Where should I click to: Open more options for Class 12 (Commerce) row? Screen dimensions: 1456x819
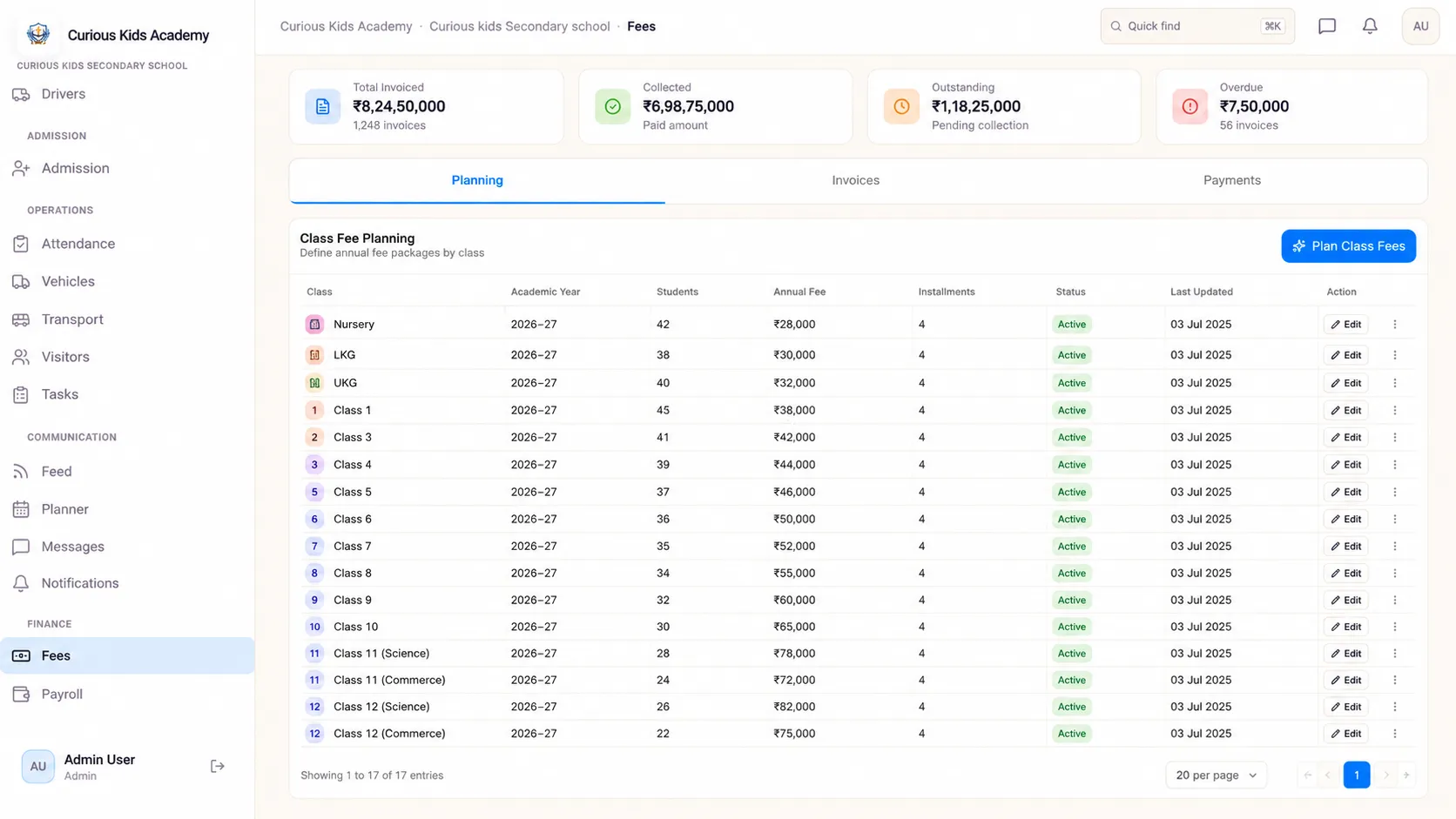pos(1394,734)
